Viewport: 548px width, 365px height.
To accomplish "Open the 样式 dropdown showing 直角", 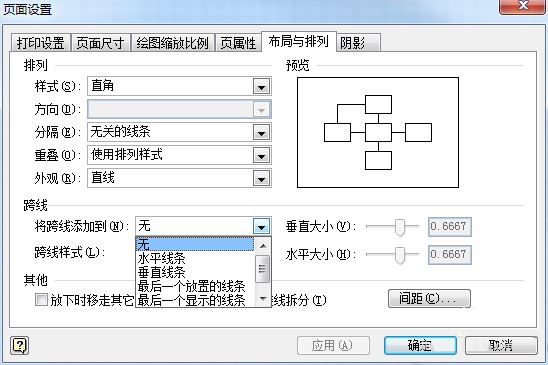I will tap(179, 86).
